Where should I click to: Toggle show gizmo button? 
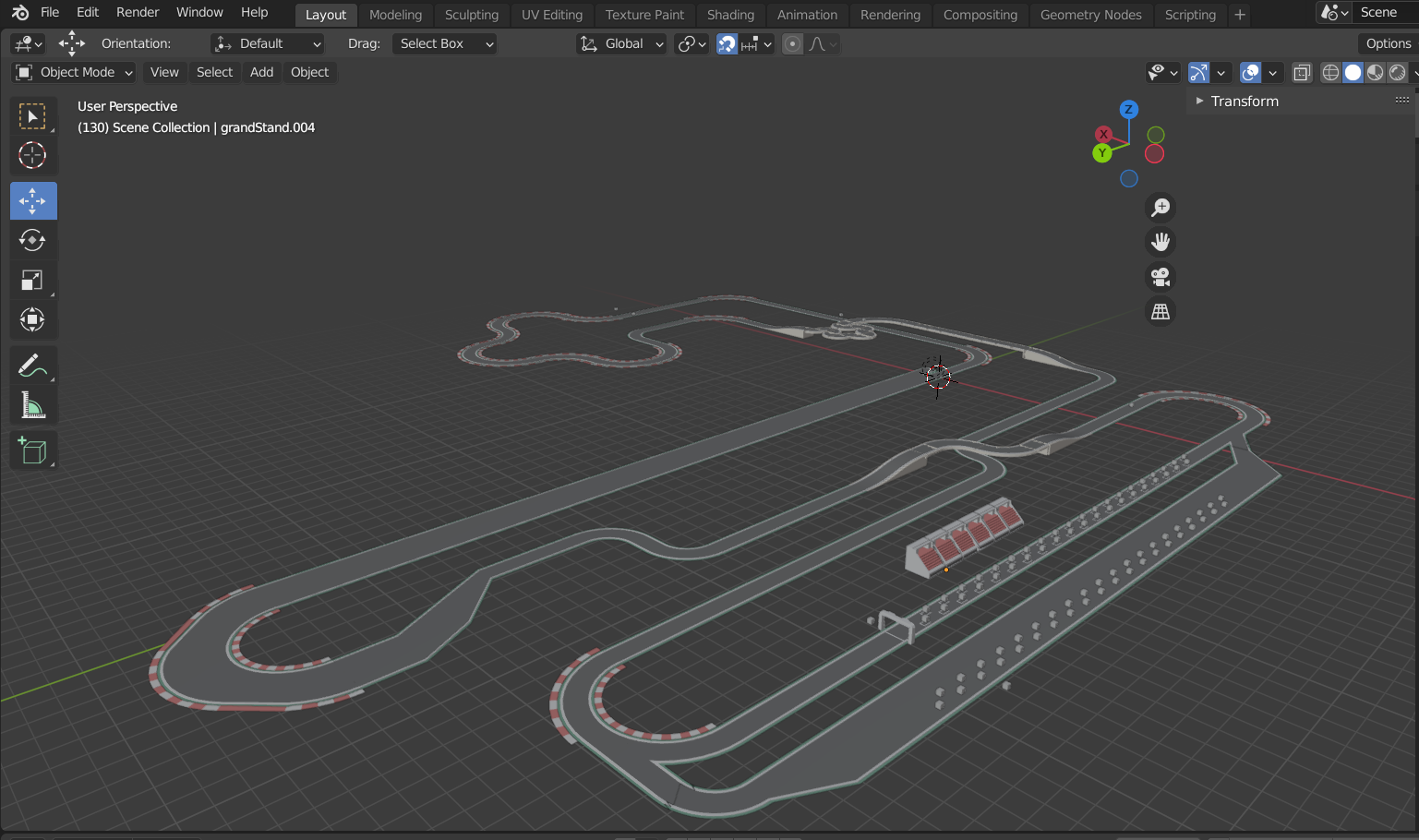click(1198, 72)
